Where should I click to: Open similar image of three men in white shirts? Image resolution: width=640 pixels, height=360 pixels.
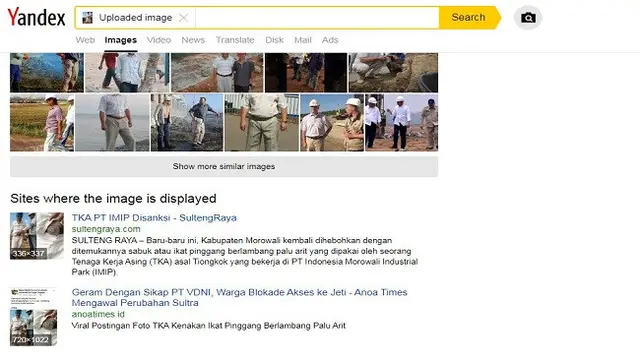tap(402, 123)
